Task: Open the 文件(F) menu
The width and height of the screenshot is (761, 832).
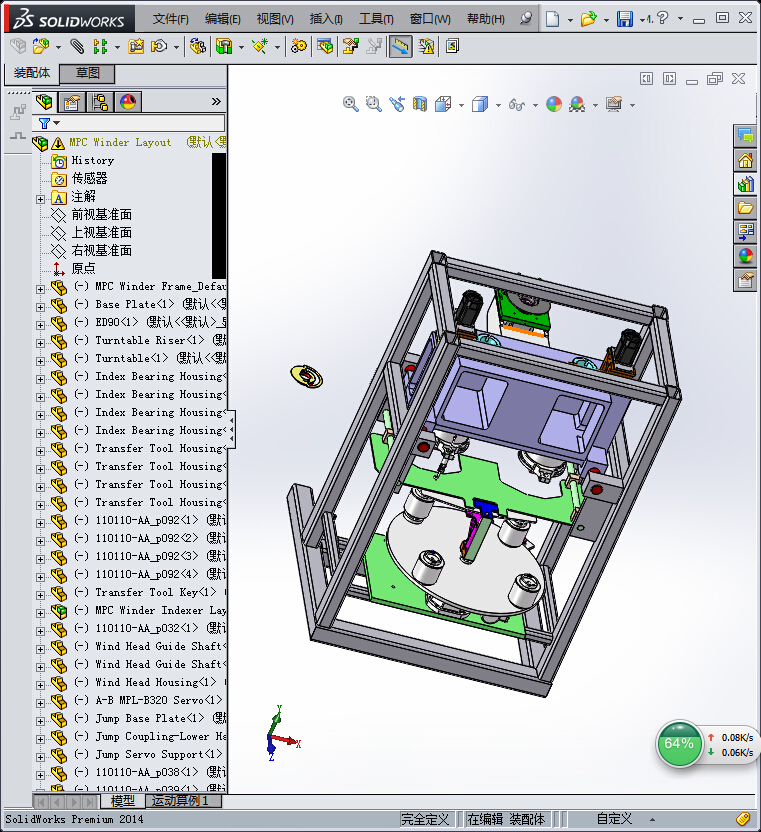Action: pos(170,19)
